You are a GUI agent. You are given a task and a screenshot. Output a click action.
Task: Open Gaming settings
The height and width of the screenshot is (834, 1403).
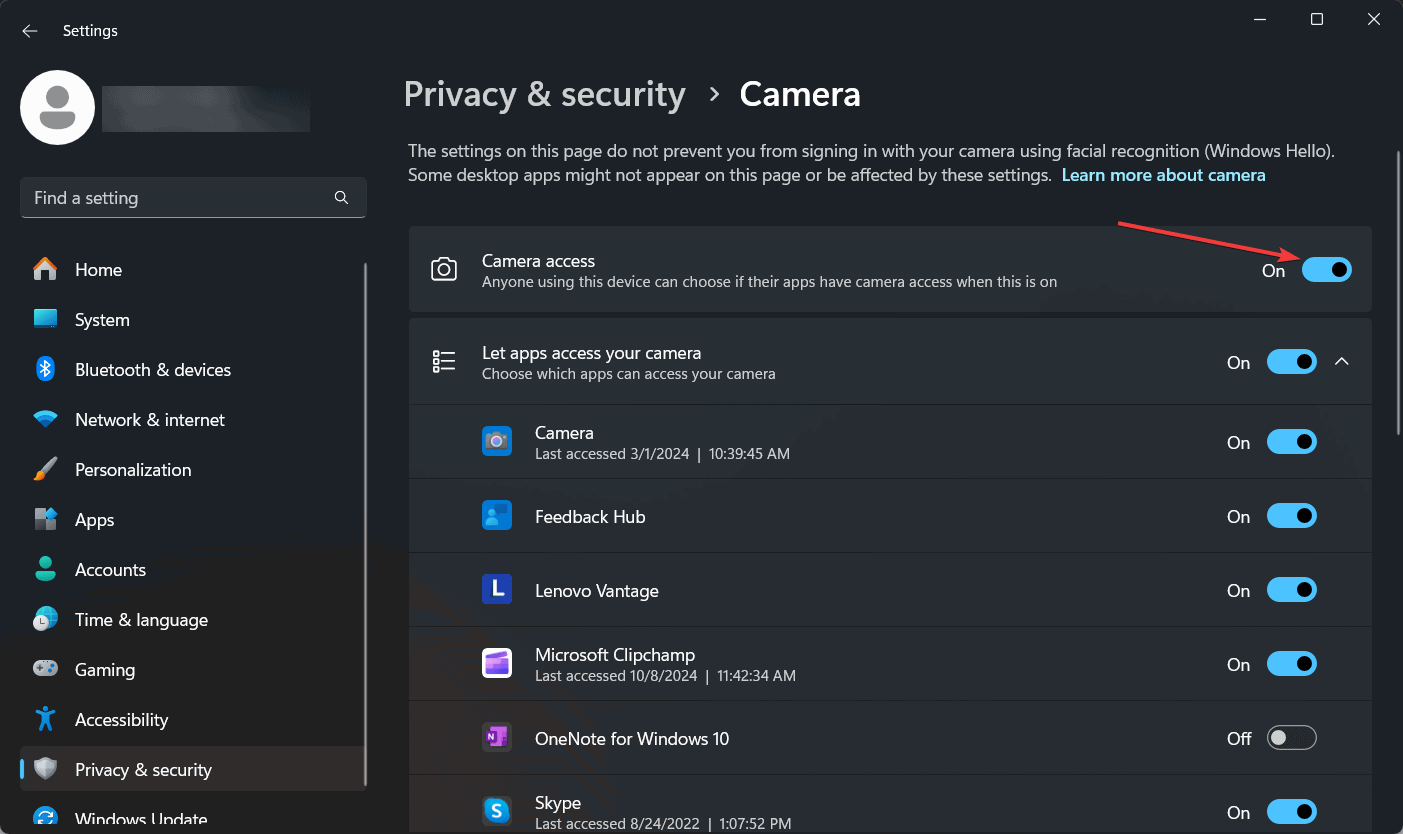[193, 670]
